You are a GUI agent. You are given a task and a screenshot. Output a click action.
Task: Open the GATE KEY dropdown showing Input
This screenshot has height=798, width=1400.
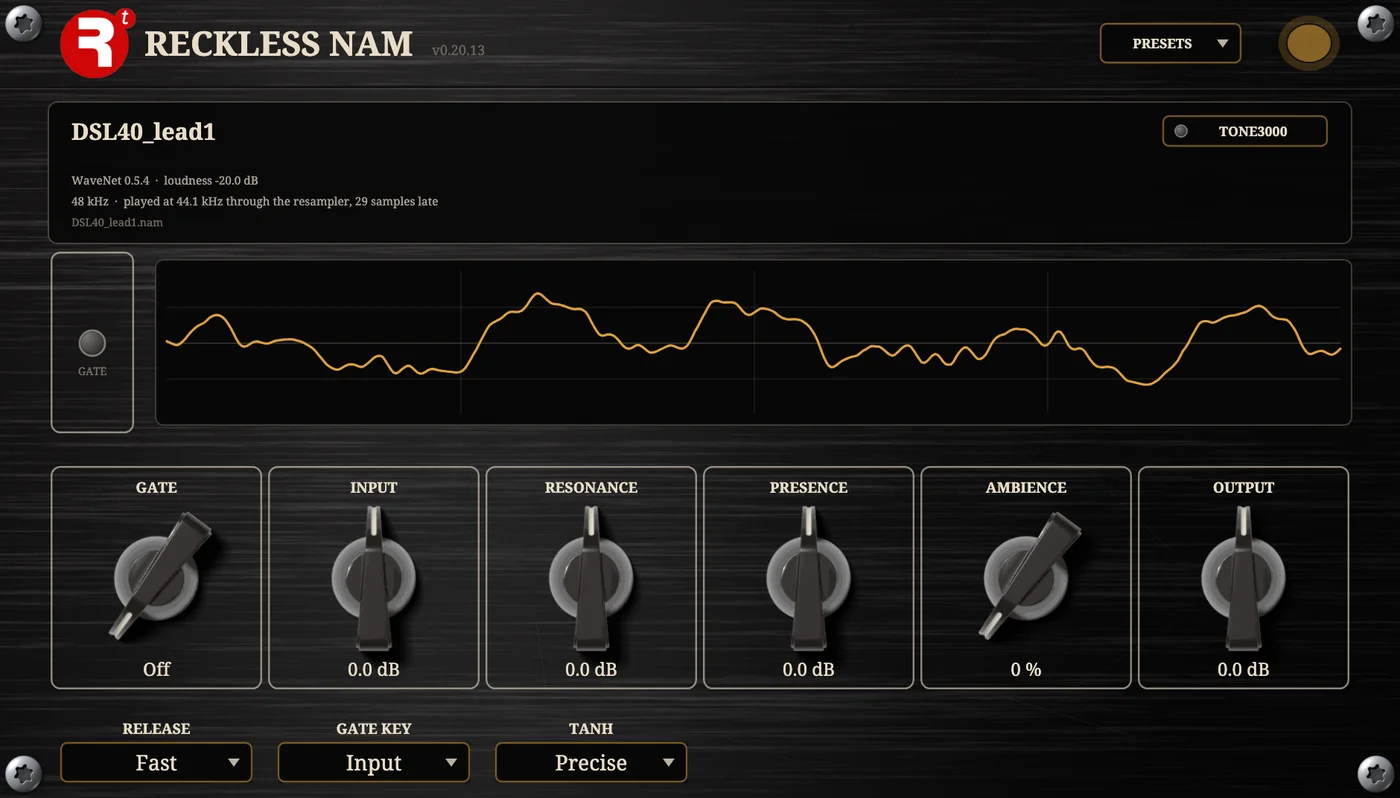374,763
